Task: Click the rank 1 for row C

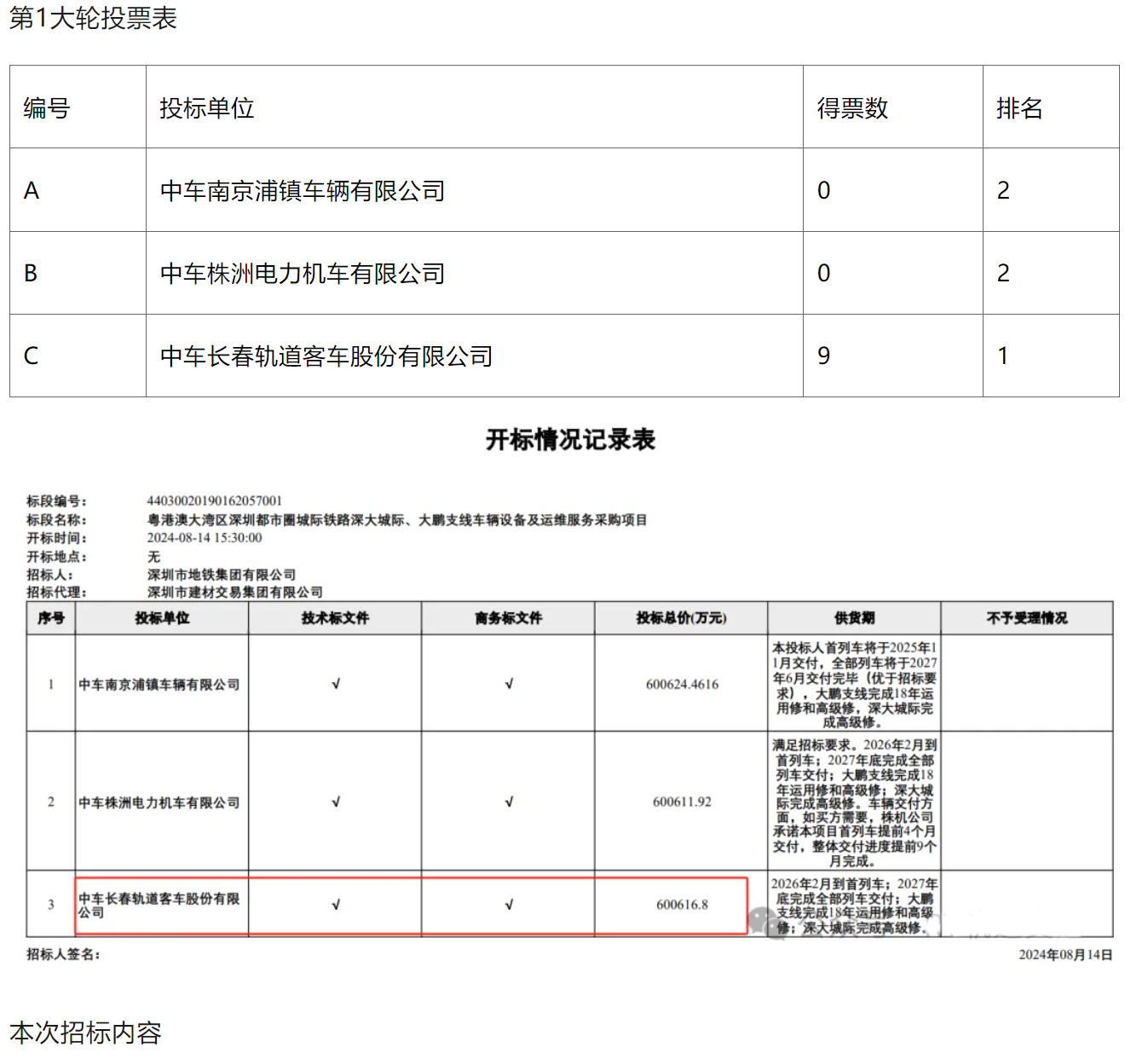Action: pos(1003,356)
